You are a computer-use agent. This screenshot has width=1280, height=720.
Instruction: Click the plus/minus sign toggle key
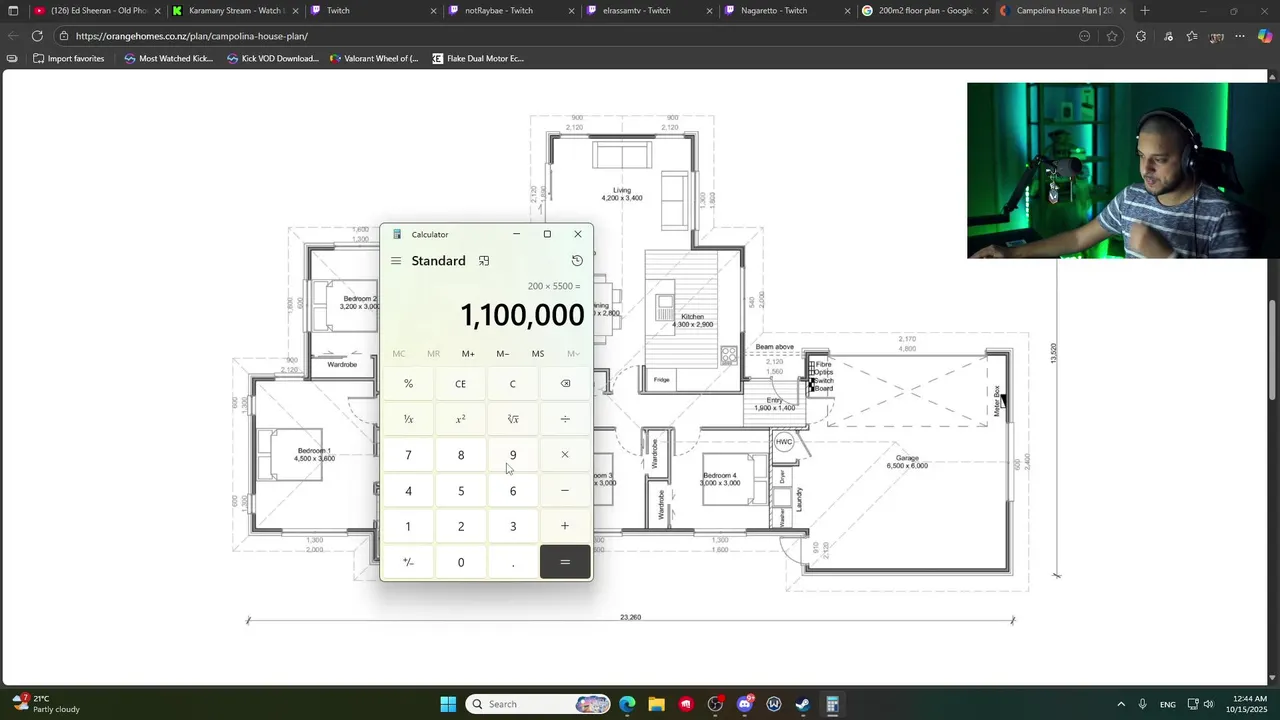tap(408, 562)
